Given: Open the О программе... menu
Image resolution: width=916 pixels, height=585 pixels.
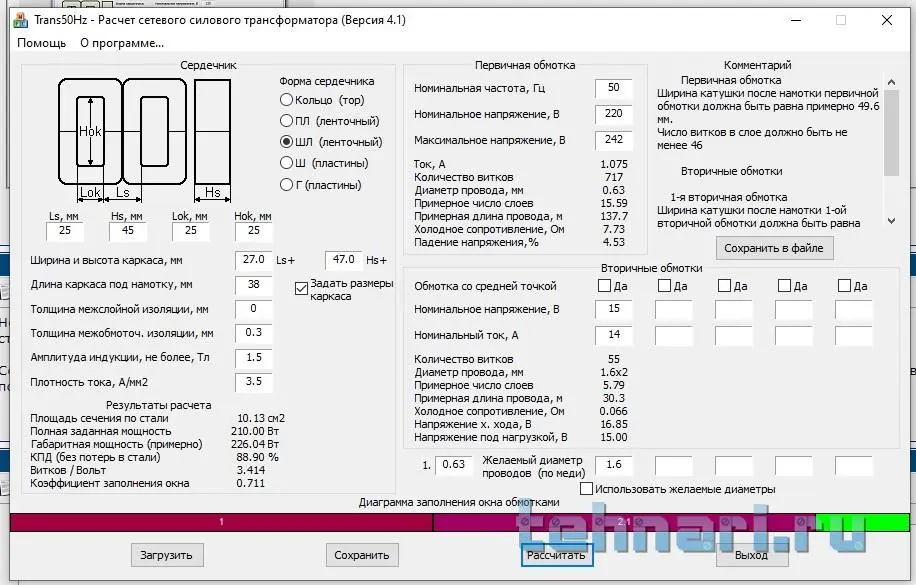Looking at the screenshot, I should pyautogui.click(x=122, y=43).
